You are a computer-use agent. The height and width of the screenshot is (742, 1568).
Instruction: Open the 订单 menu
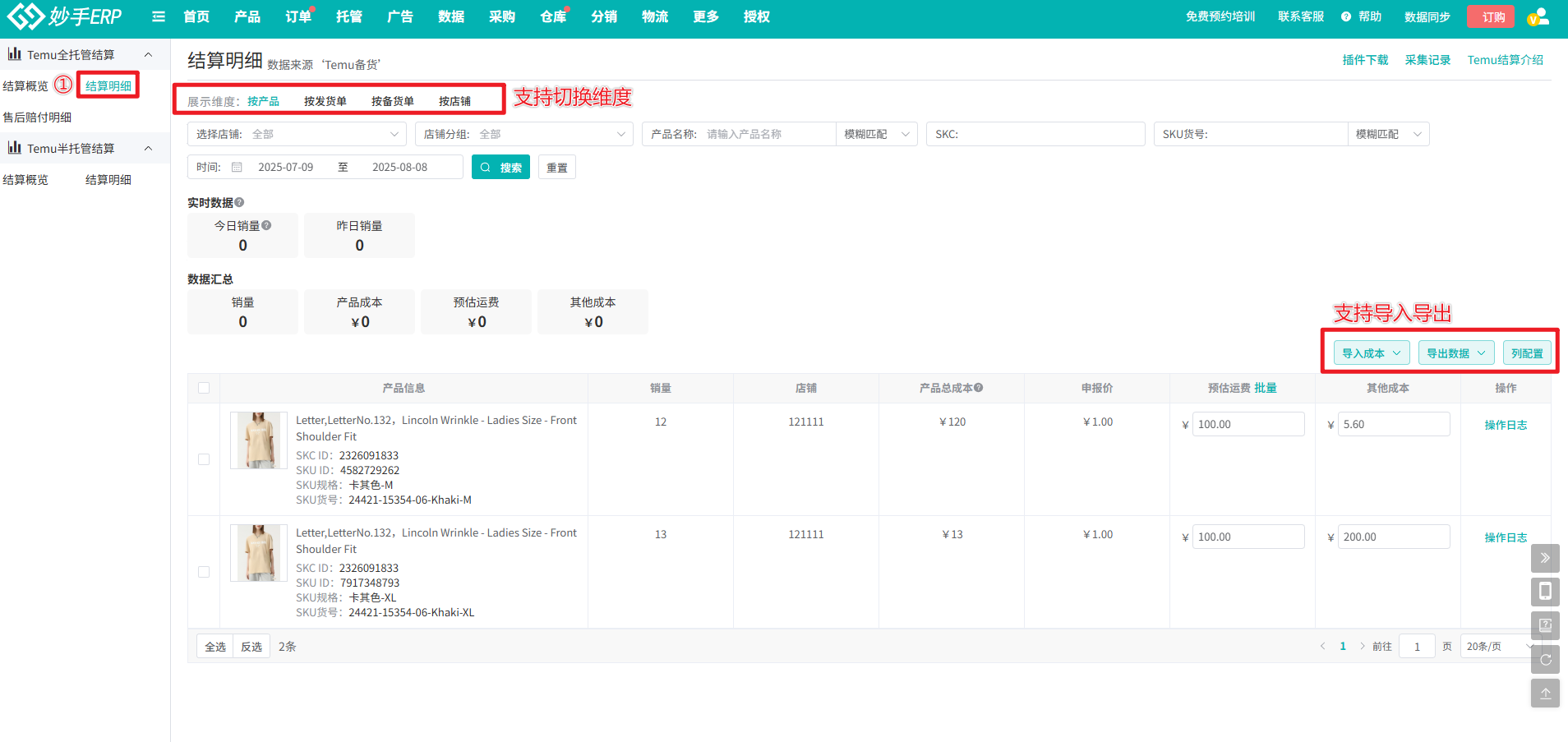297,16
